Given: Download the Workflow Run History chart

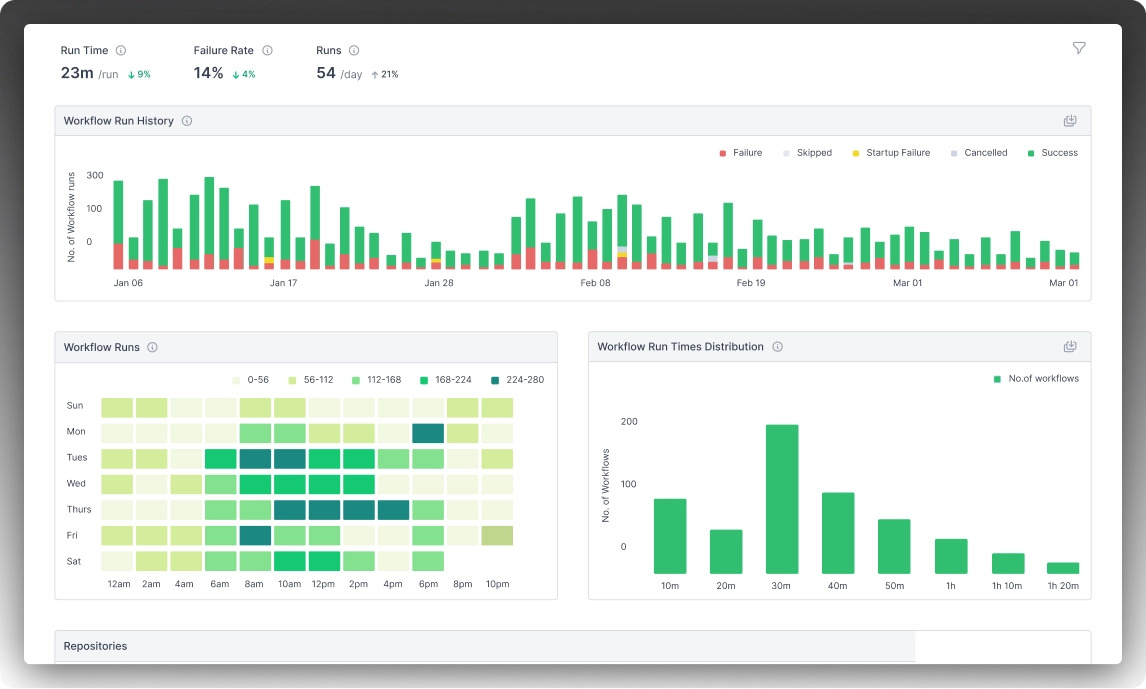Looking at the screenshot, I should point(1070,121).
